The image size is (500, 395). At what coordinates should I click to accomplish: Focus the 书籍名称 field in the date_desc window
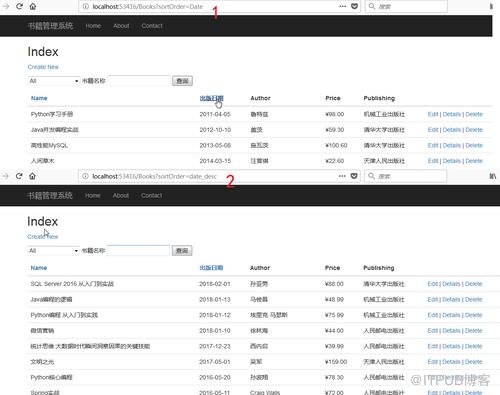point(139,250)
